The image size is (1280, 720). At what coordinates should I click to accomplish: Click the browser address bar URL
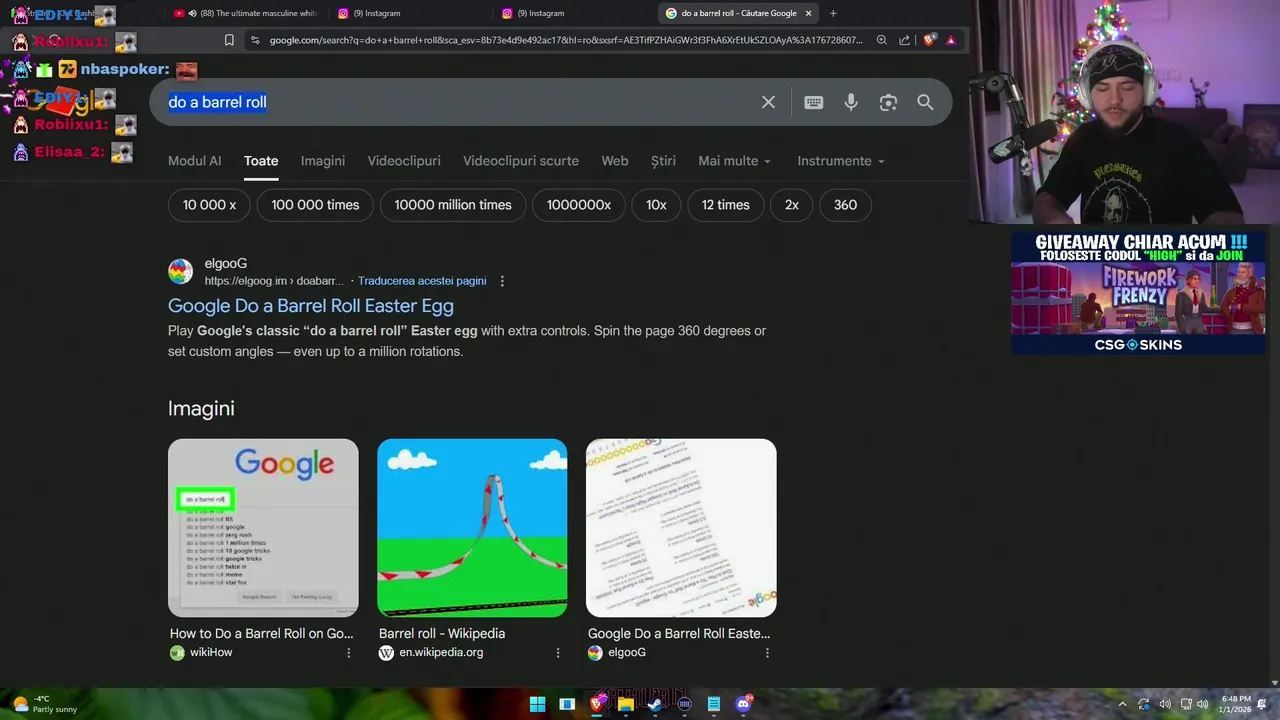click(x=565, y=40)
